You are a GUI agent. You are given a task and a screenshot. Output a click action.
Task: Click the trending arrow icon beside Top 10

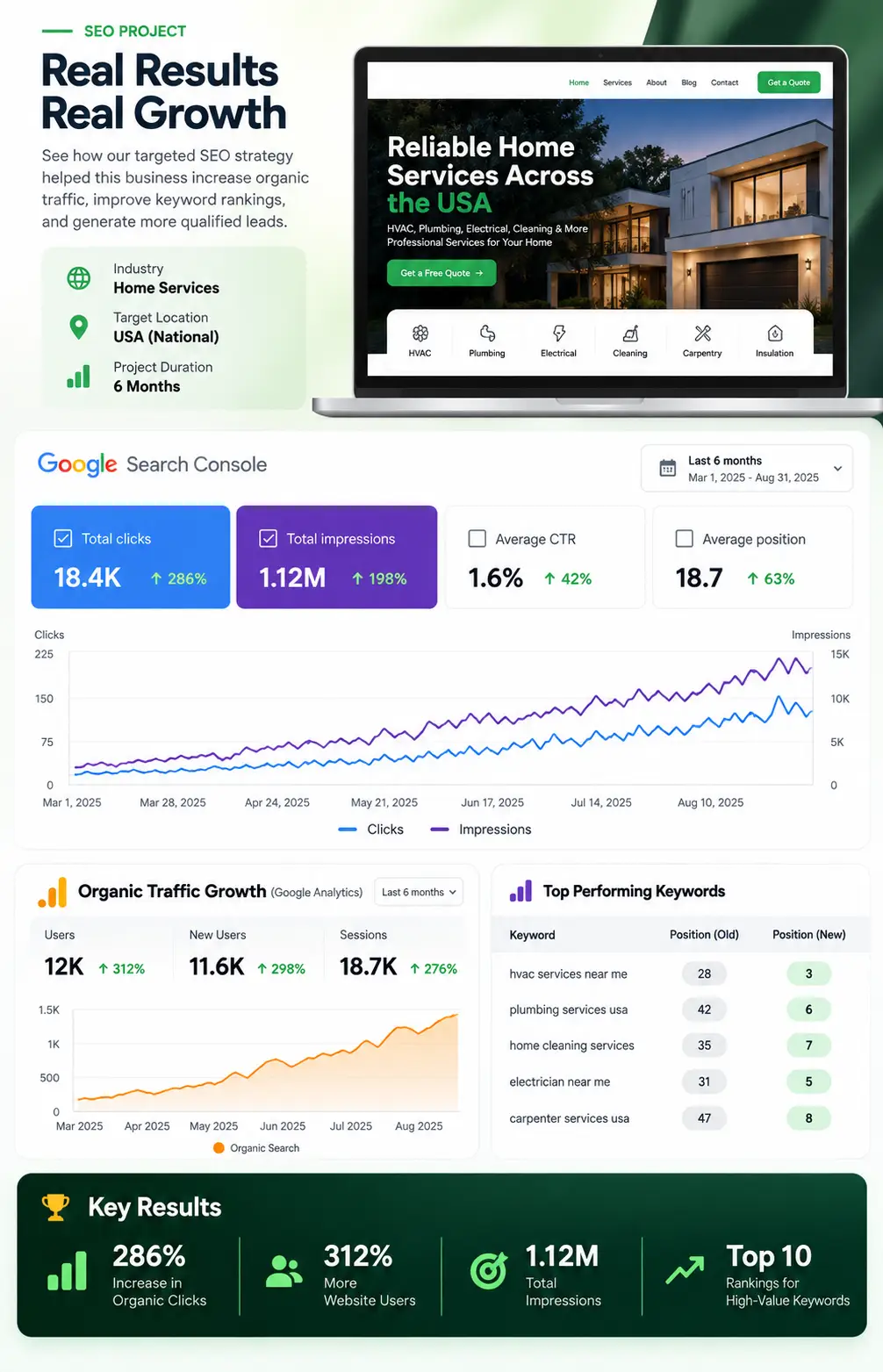pyautogui.click(x=685, y=1269)
